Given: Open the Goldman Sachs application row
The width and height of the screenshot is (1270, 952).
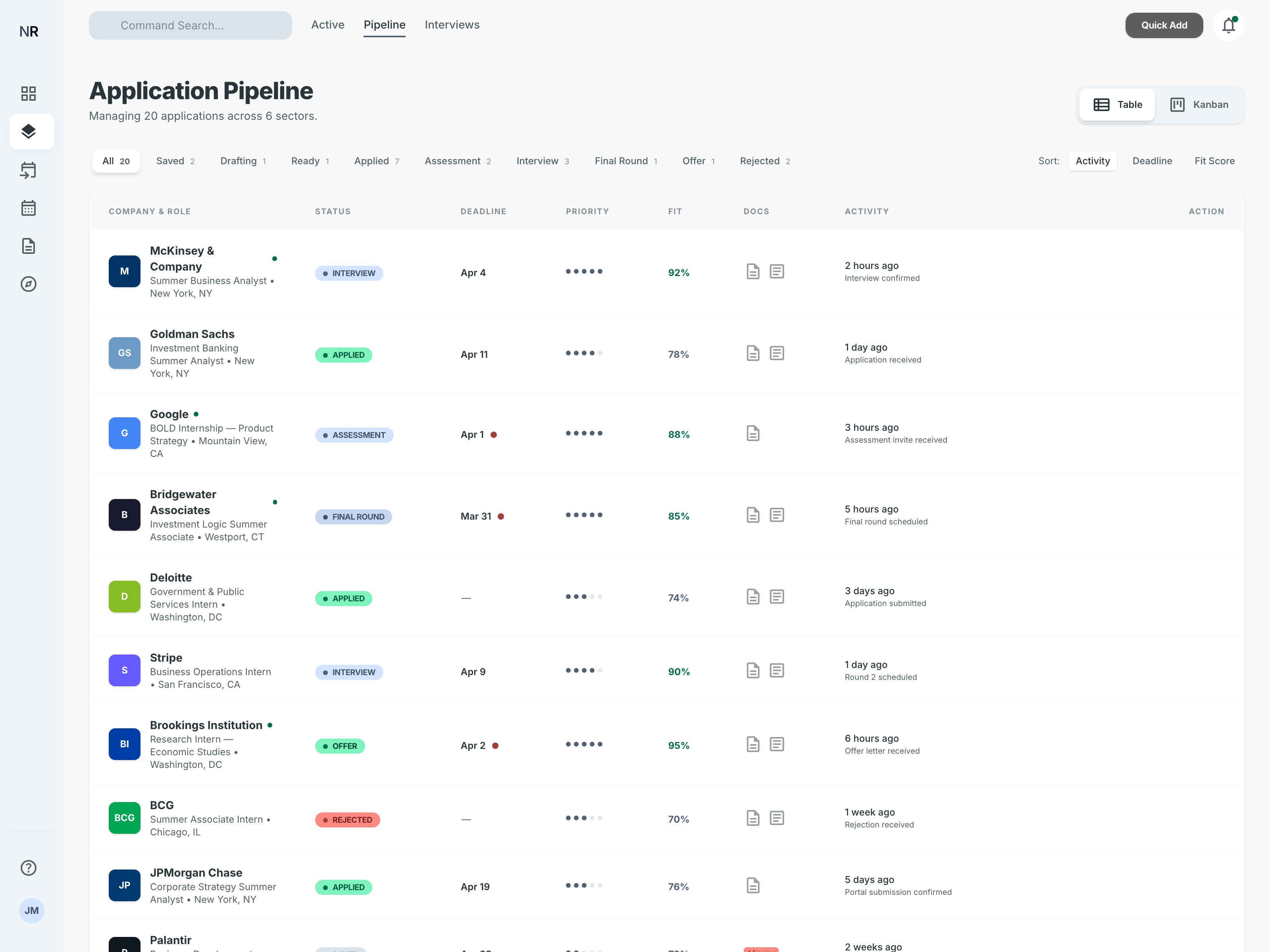Looking at the screenshot, I should coord(192,334).
